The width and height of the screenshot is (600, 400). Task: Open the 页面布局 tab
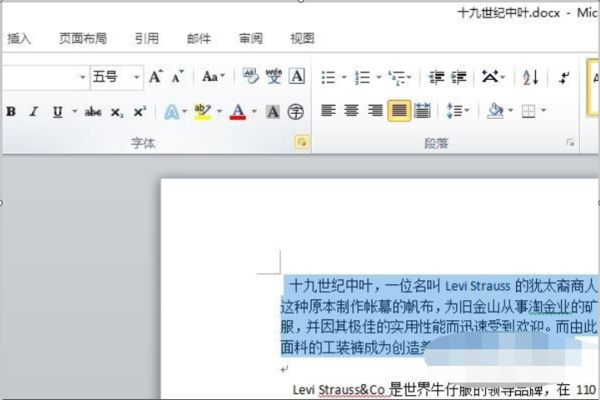point(83,38)
